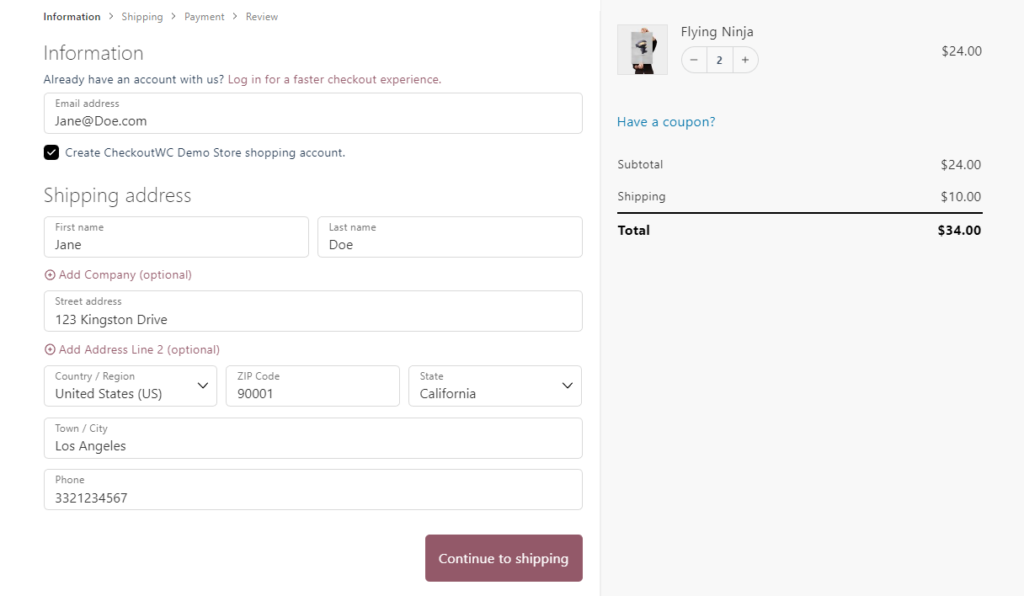The height and width of the screenshot is (596, 1024).
Task: Jump to the Review breadcrumb step
Action: pyautogui.click(x=262, y=17)
